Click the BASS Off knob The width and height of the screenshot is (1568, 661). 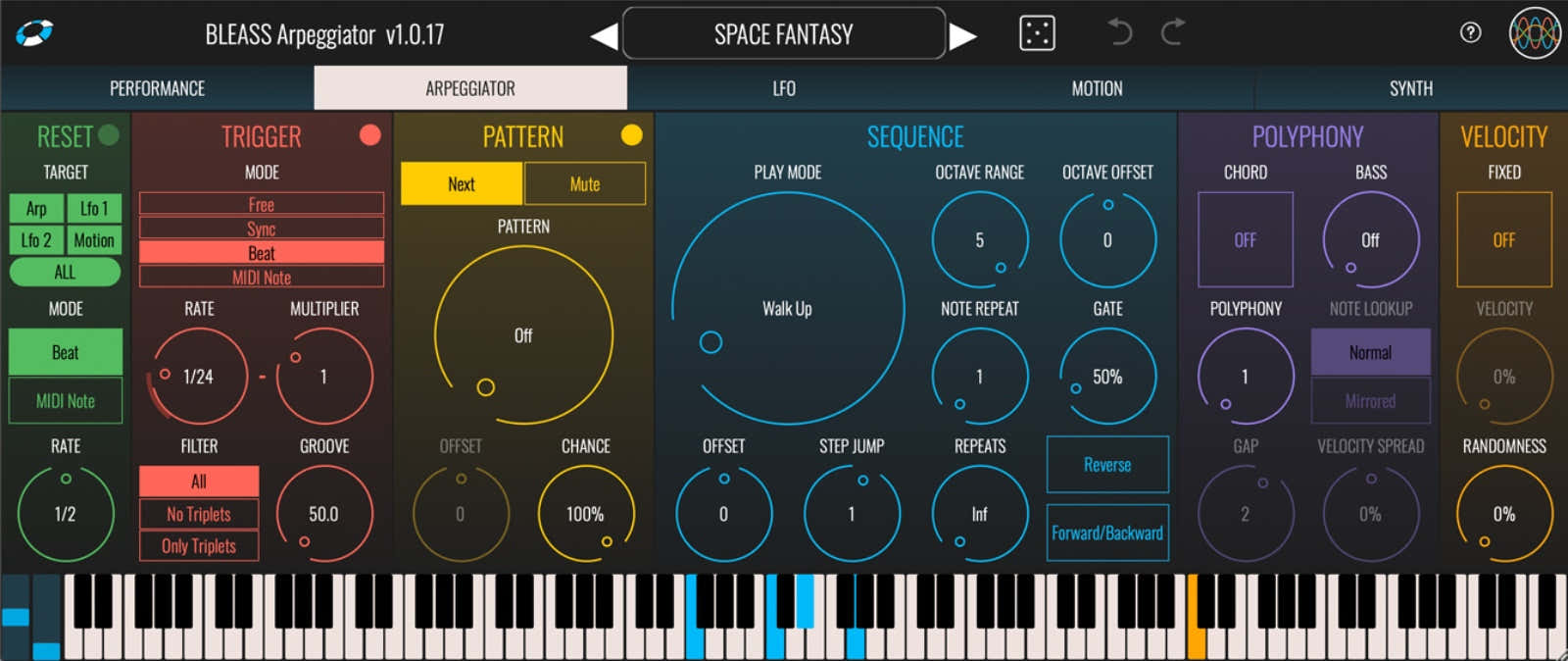[x=1371, y=240]
